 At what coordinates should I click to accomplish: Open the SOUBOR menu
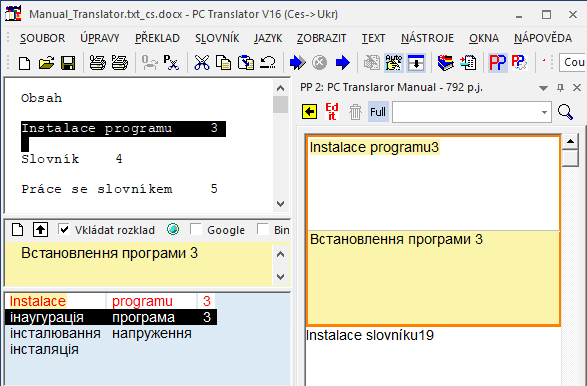43,38
